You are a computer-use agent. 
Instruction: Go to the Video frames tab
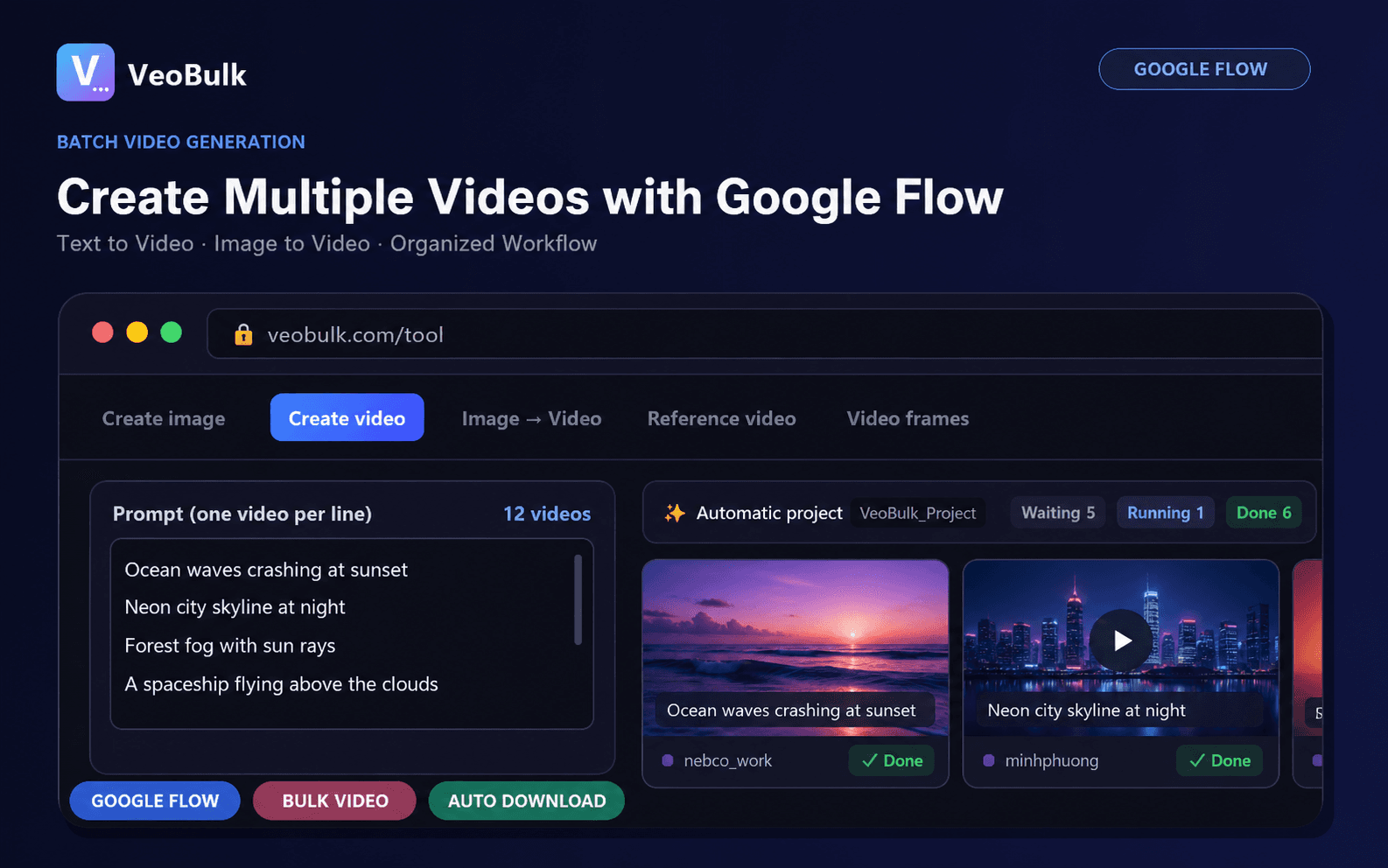point(908,418)
